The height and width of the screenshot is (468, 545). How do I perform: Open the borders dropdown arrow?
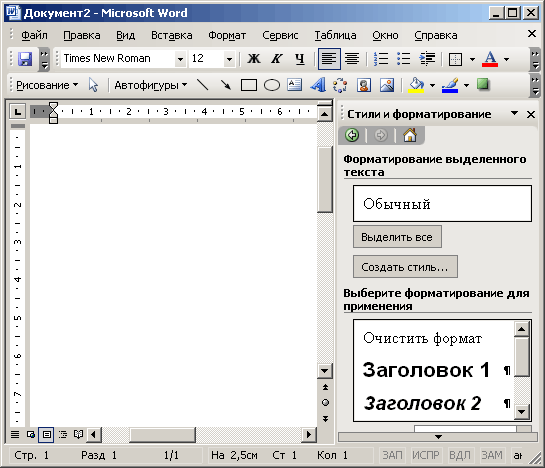click(472, 59)
